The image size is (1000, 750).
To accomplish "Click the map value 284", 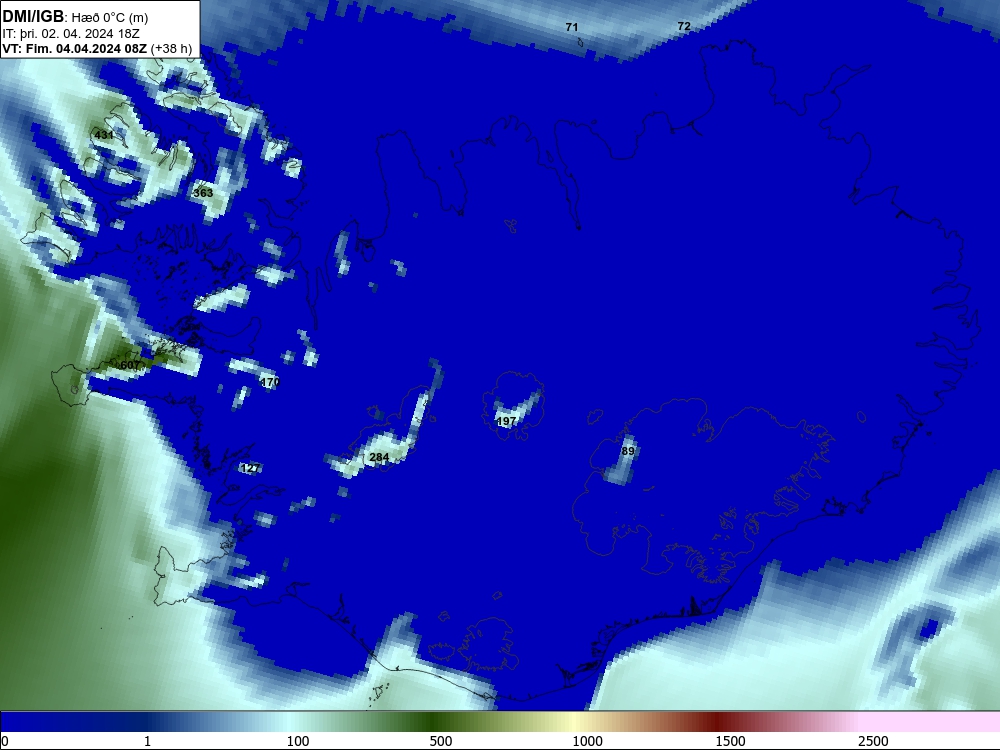I will coord(379,457).
